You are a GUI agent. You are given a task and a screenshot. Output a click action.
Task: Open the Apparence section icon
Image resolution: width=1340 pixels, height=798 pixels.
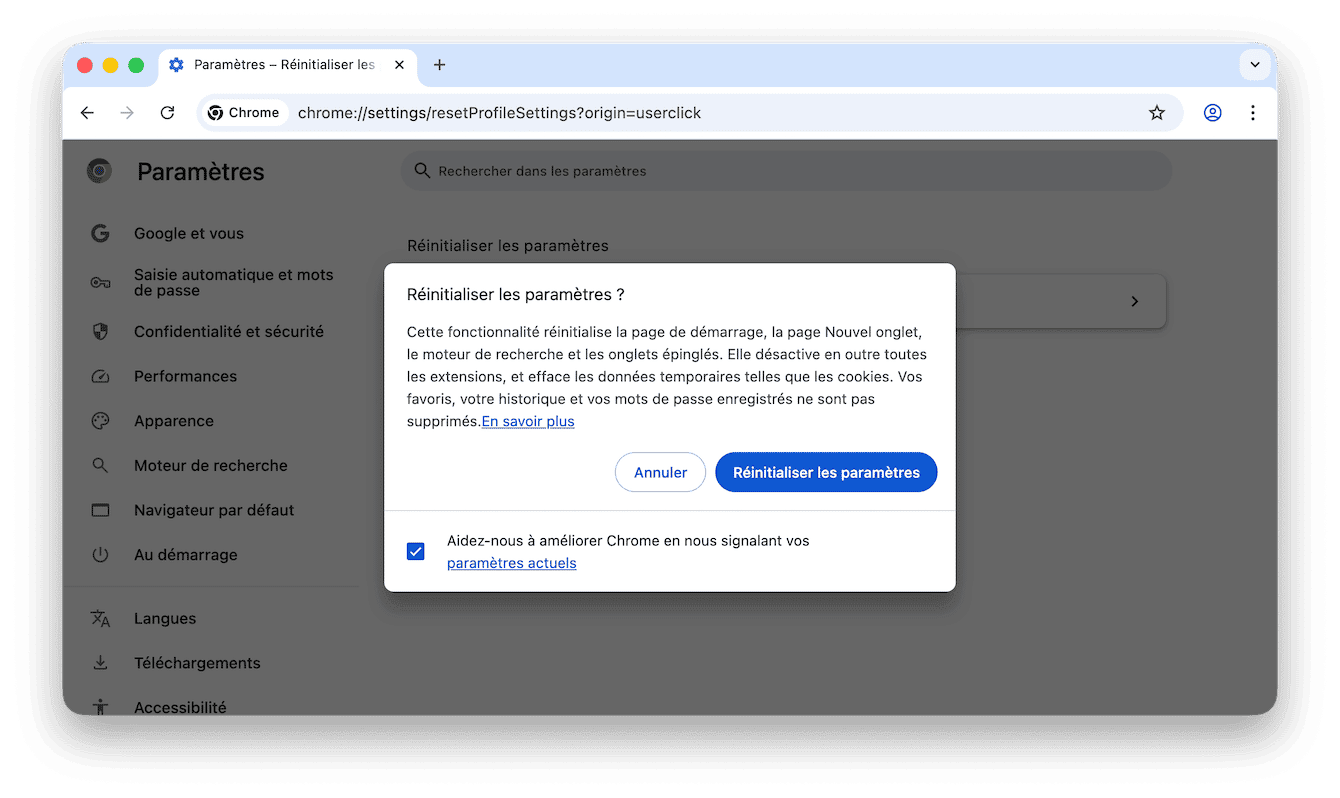[100, 421]
